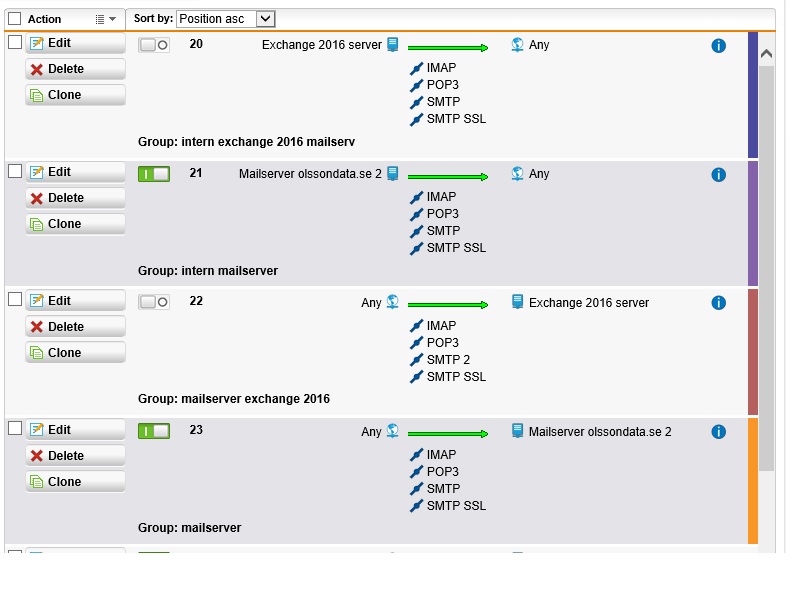786x614 pixels.
Task: Click the IMAP service icon in rule 23
Action: [x=416, y=455]
